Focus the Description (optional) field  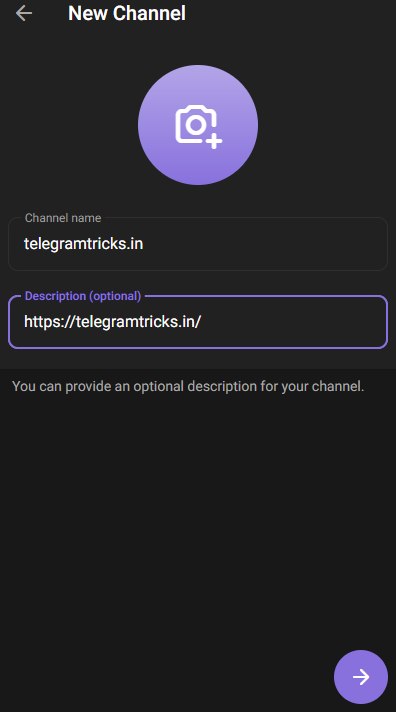coord(198,322)
